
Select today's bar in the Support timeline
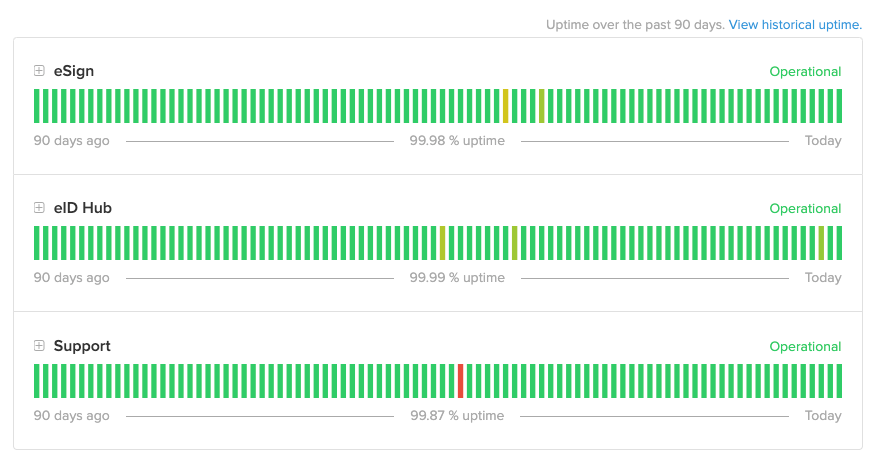tap(839, 381)
